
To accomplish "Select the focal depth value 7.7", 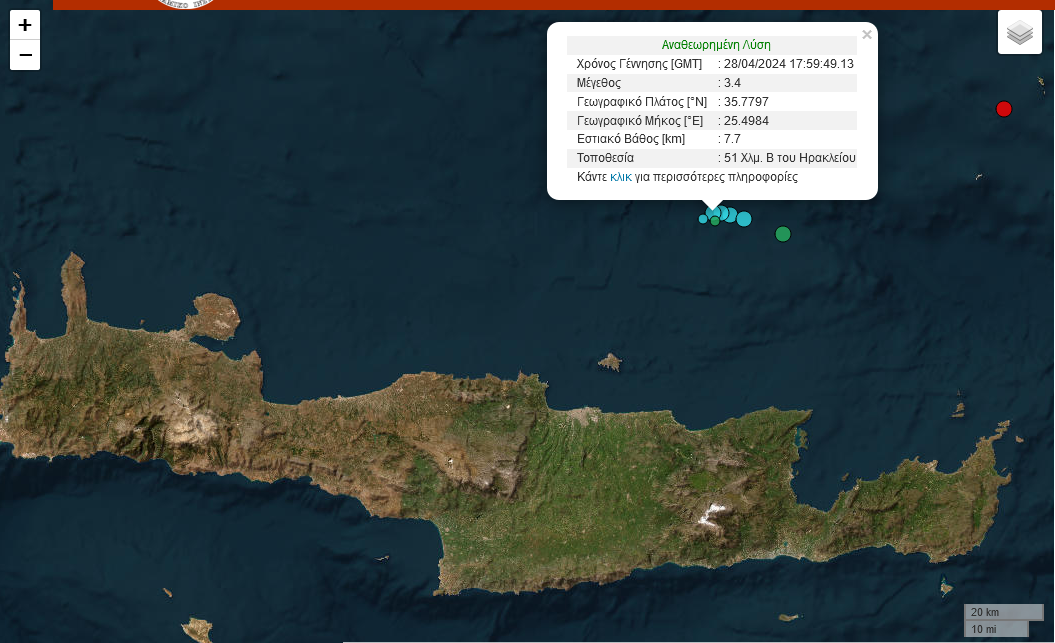I will click(x=732, y=139).
